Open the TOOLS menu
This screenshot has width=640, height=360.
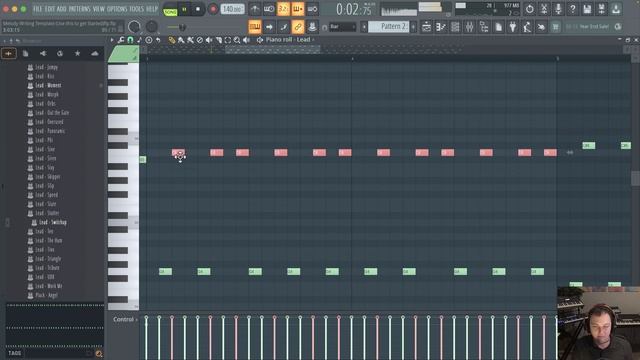click(137, 9)
